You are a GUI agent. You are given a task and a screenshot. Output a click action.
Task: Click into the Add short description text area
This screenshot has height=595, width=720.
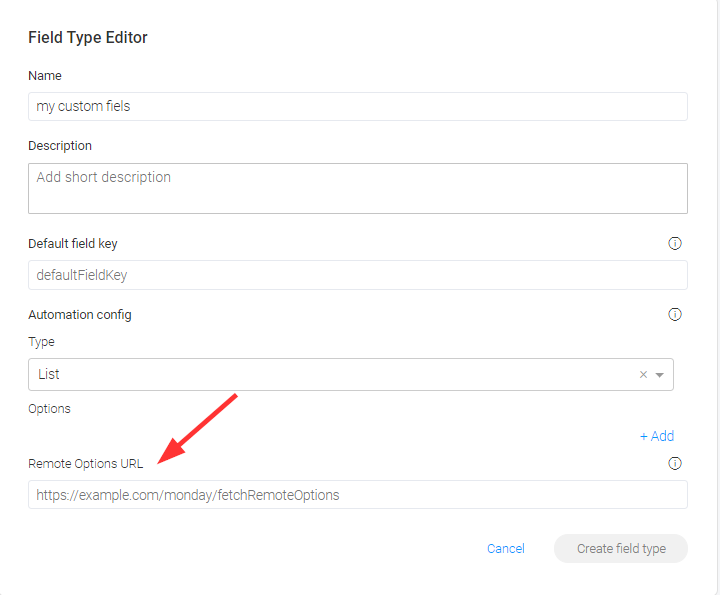[358, 188]
